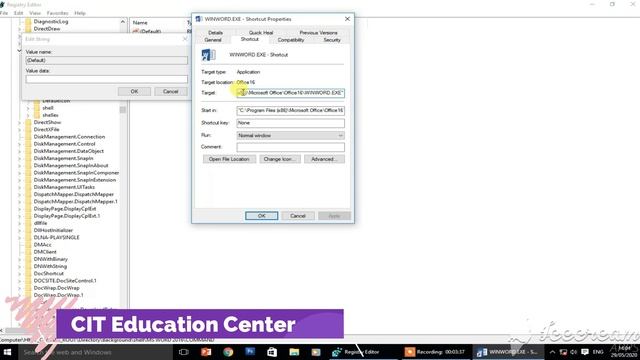
Task: Expand the DNWithBinary tree node
Action: click(x=20, y=259)
